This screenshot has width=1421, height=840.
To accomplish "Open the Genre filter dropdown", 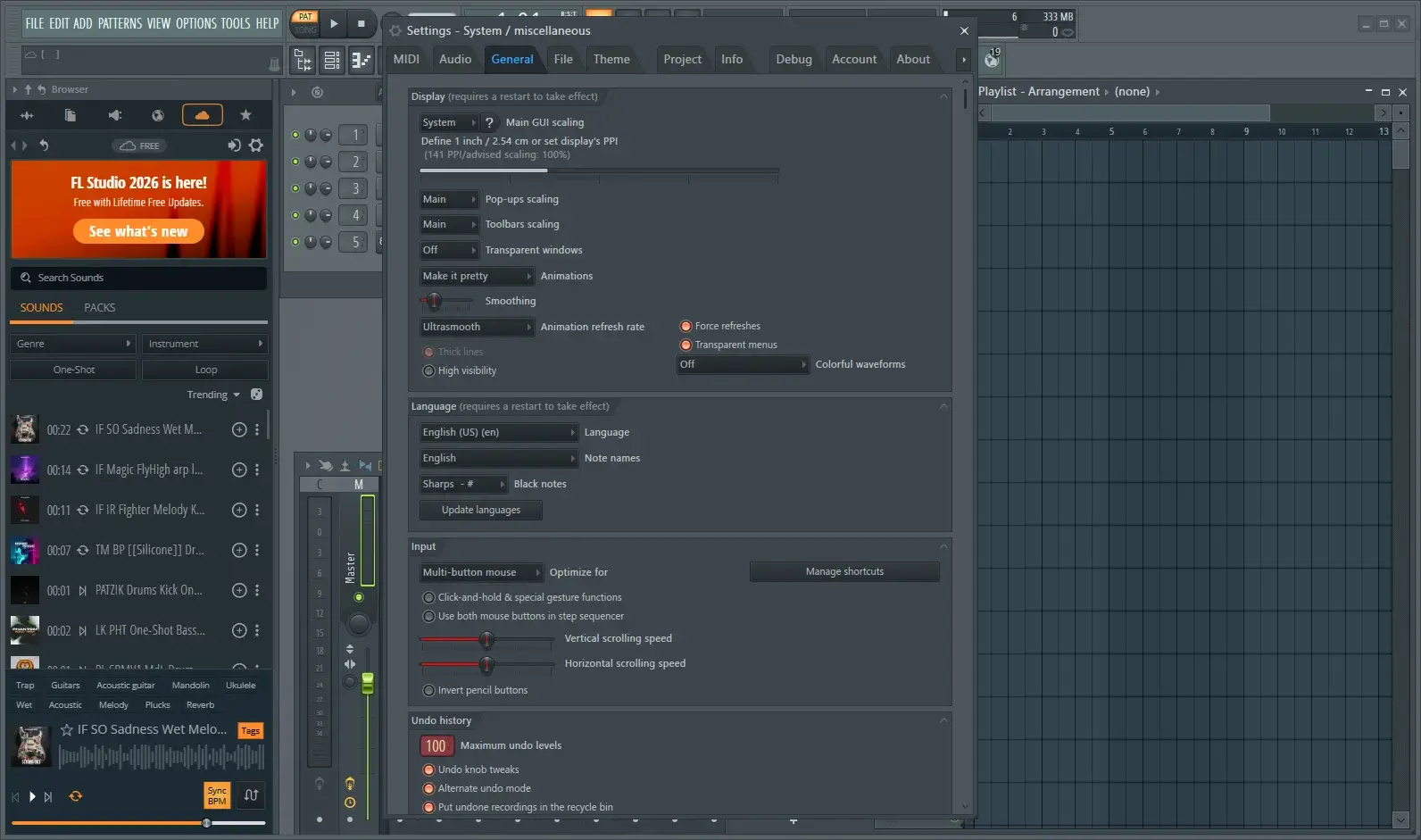I will coord(72,344).
